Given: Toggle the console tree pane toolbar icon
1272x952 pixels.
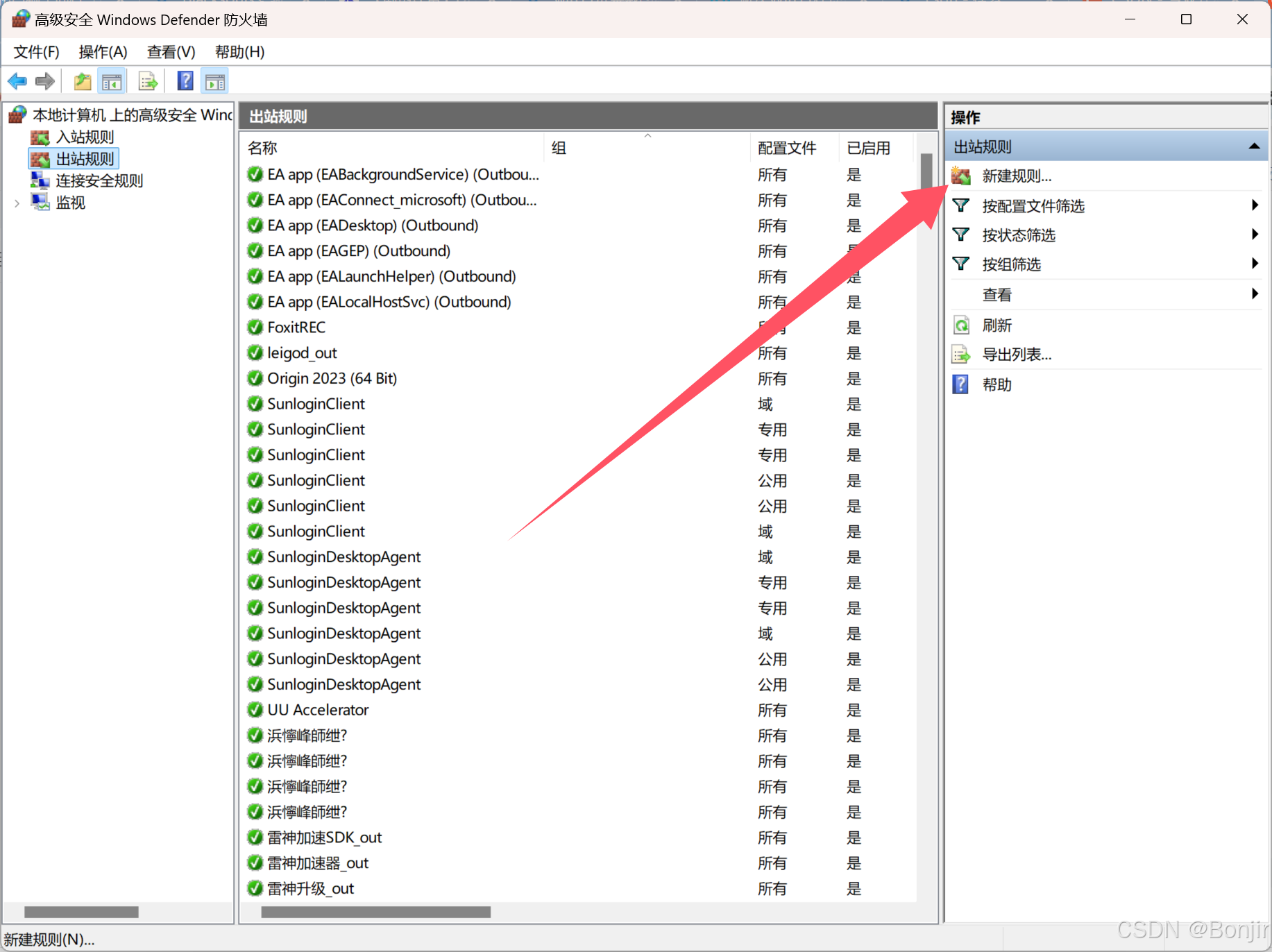Looking at the screenshot, I should [112, 82].
